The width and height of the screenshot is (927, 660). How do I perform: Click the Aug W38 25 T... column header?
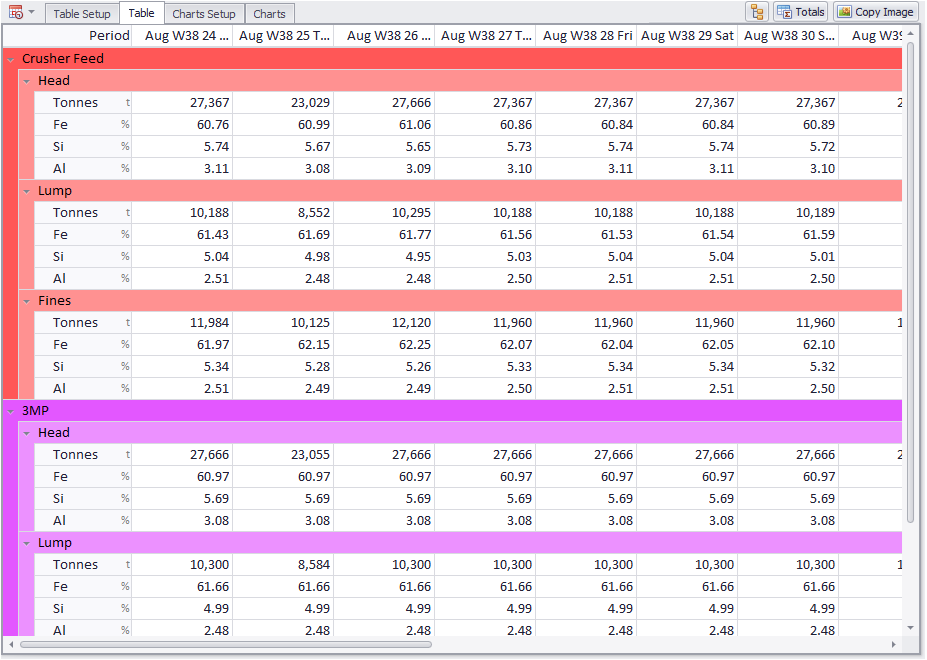(x=283, y=35)
